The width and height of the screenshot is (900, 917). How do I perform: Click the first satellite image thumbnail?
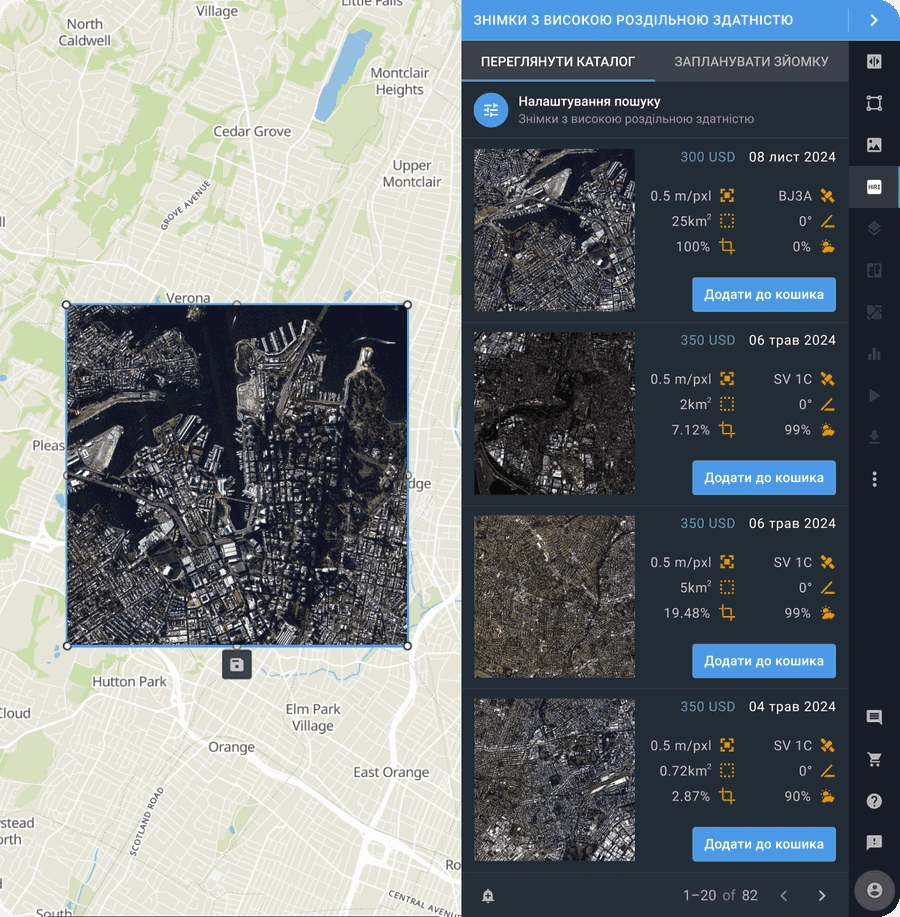553,229
